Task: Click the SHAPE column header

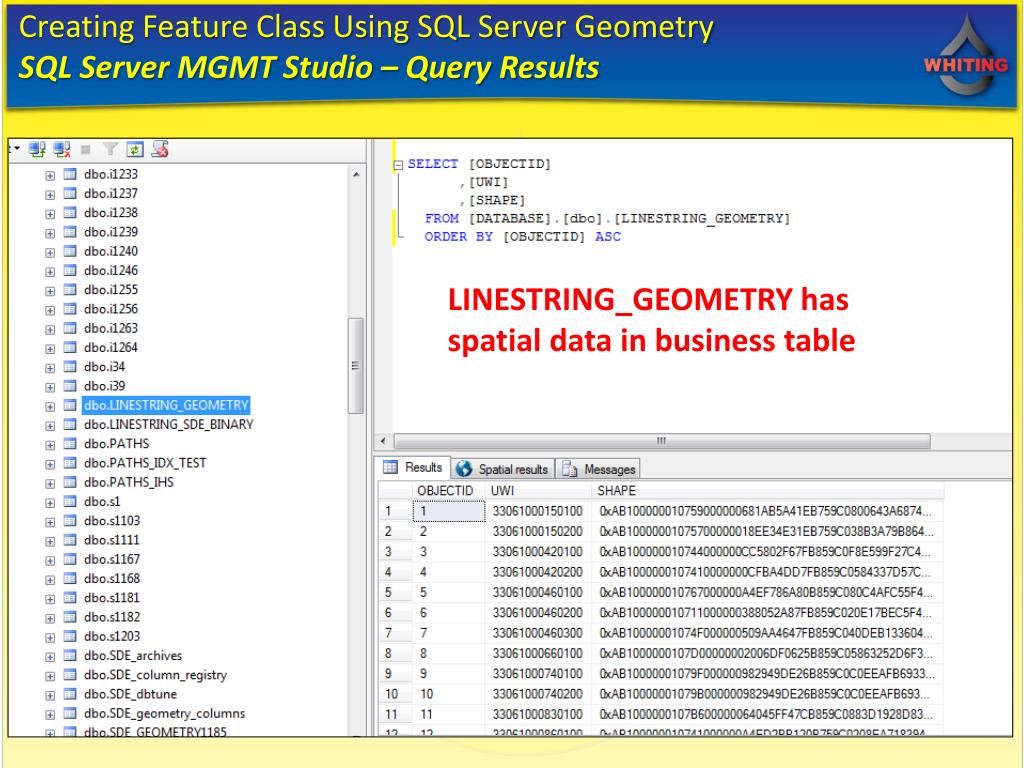Action: [x=767, y=491]
